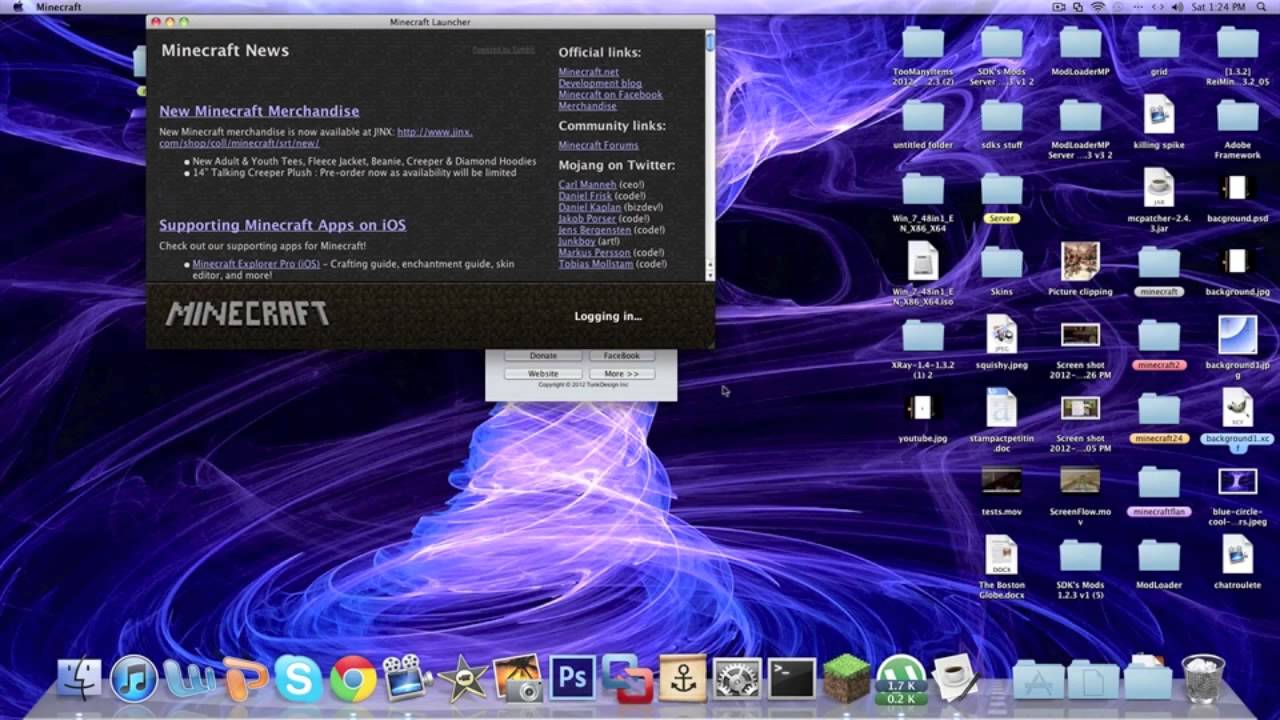Image resolution: width=1280 pixels, height=720 pixels.
Task: Launch iTunes from the dock
Action: click(x=134, y=679)
